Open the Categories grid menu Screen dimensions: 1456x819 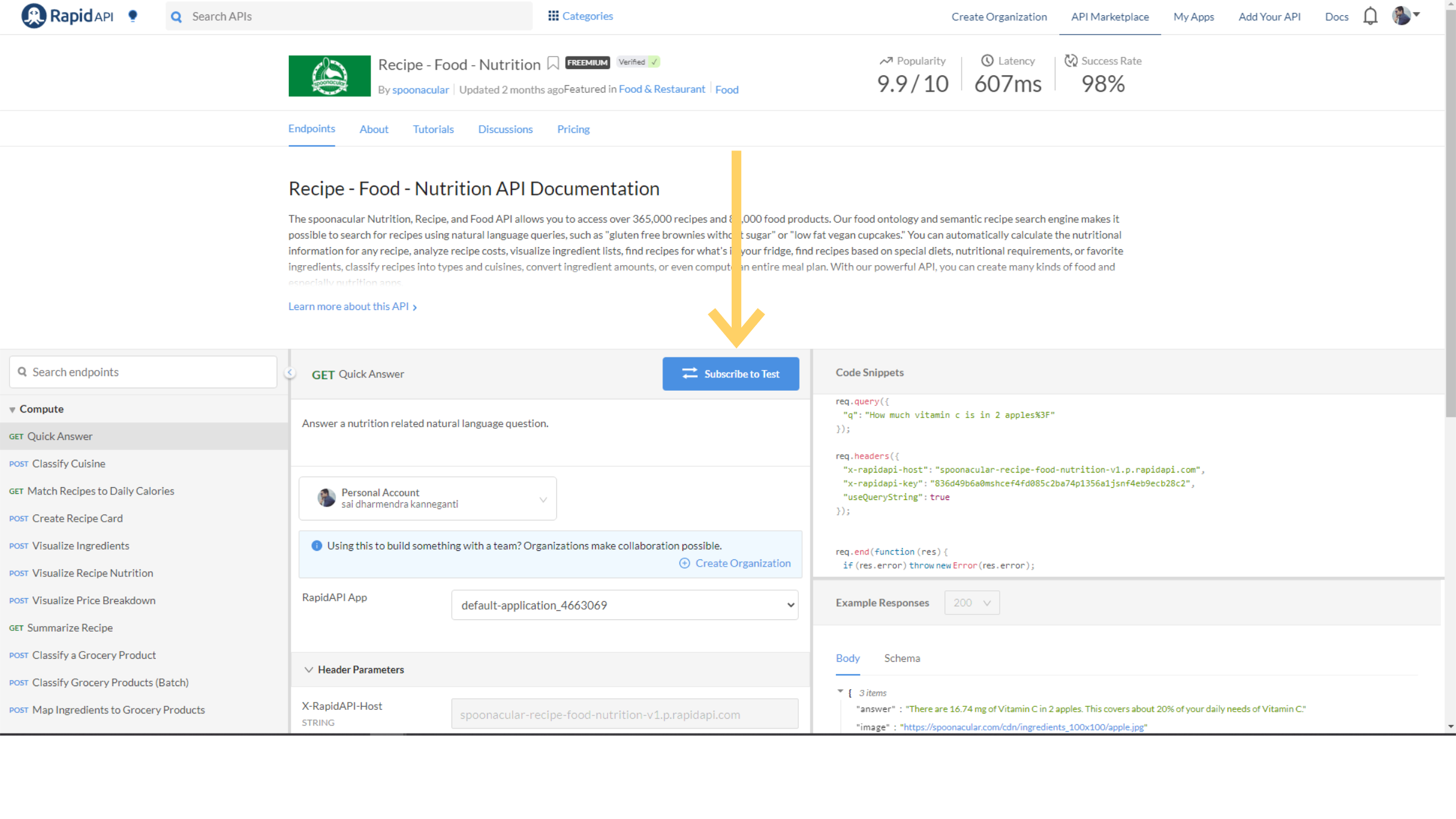point(581,16)
